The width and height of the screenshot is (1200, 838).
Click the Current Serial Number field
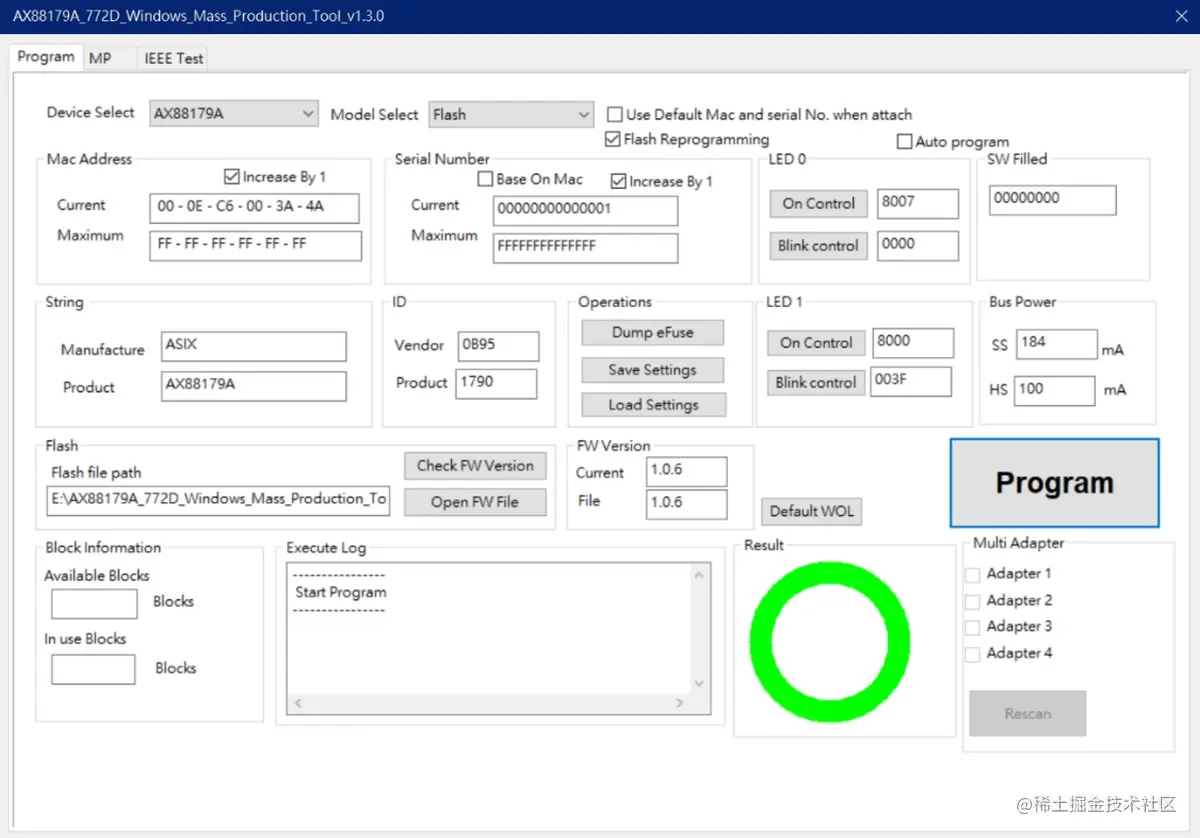[x=585, y=210]
